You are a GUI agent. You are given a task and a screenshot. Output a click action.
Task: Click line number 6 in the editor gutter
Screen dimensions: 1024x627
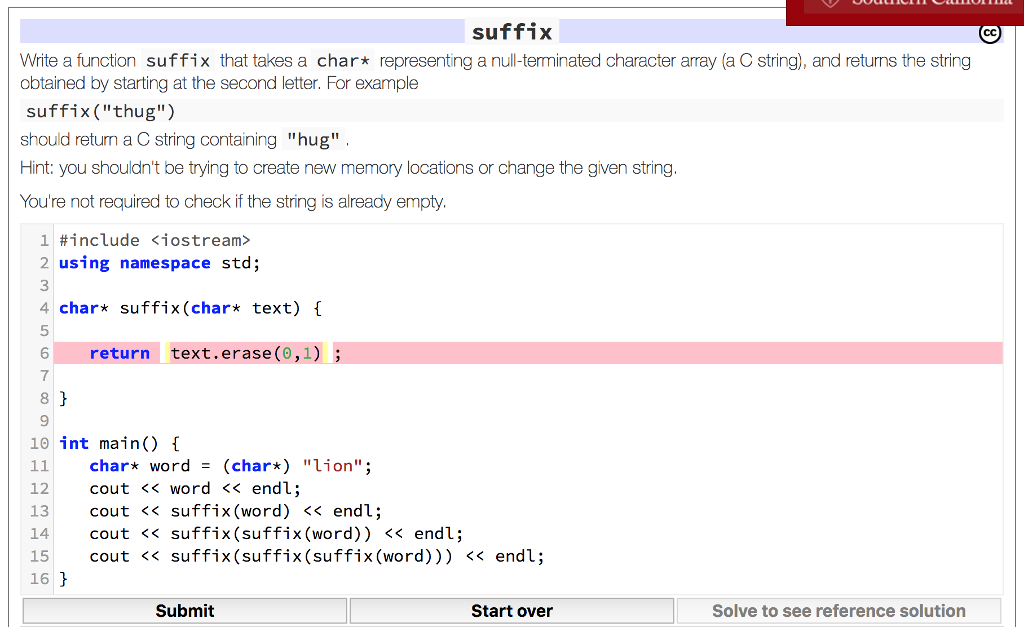[44, 352]
